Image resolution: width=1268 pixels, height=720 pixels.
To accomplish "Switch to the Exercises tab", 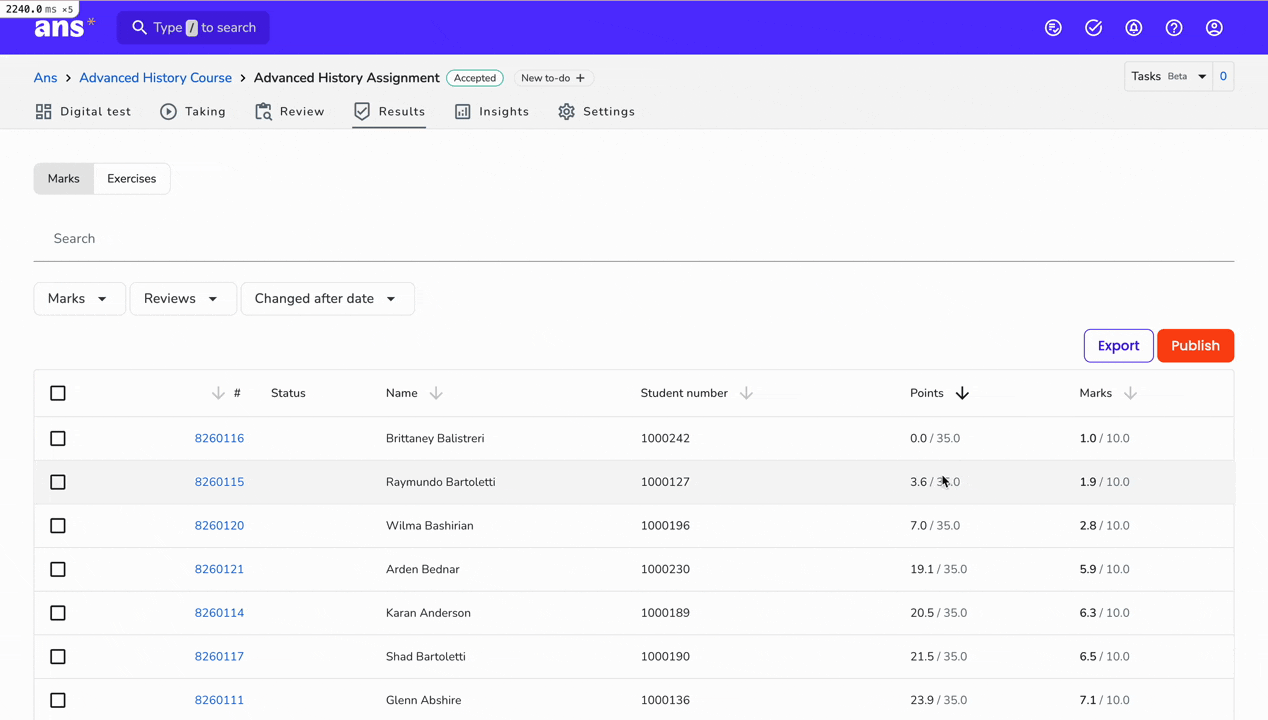I will coord(132,179).
